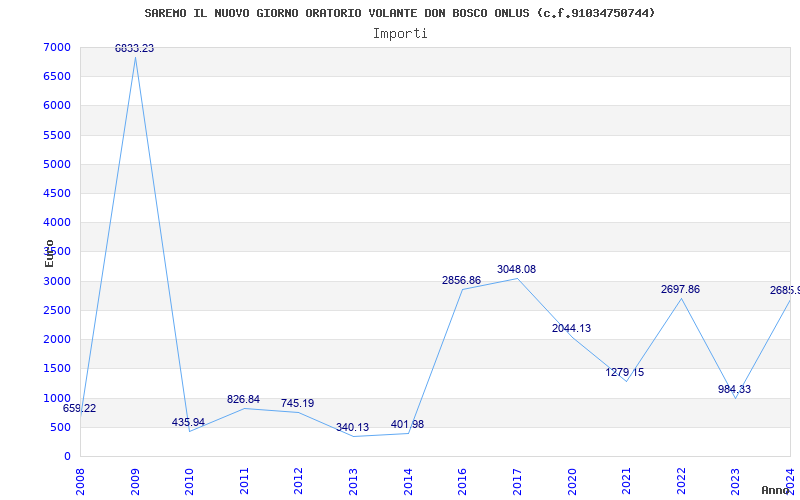Click the 401.98 data label

(x=407, y=424)
